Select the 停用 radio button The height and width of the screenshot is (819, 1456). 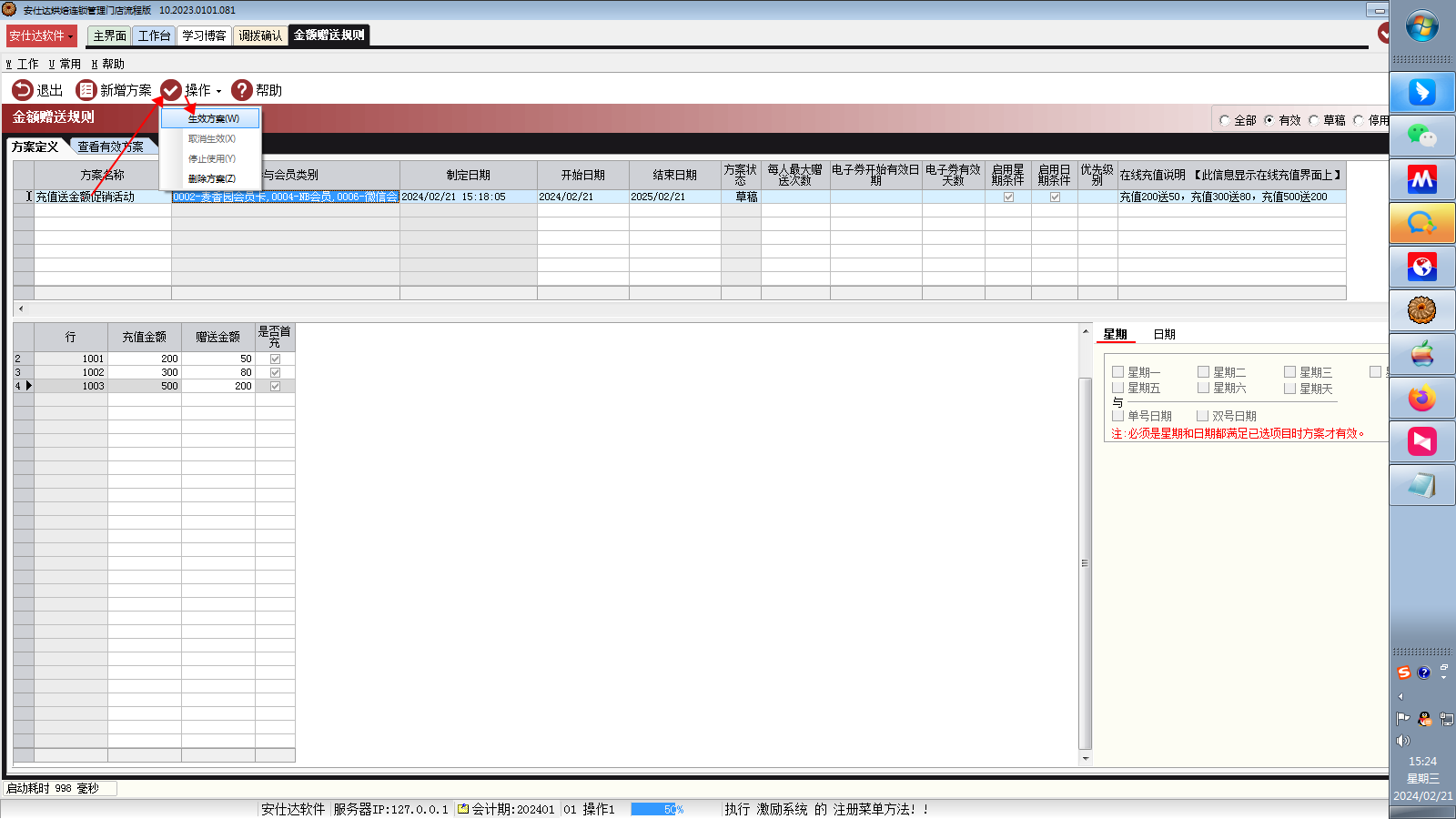1359,120
